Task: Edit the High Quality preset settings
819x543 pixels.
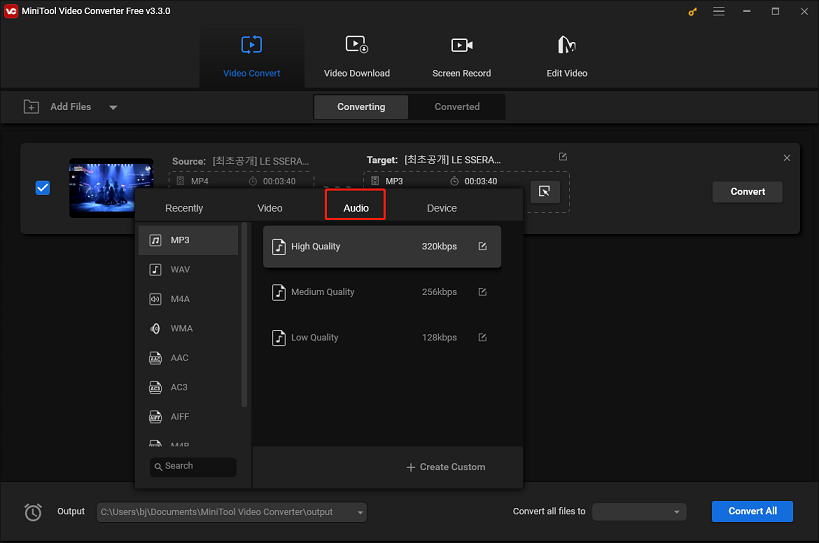Action: (483, 246)
